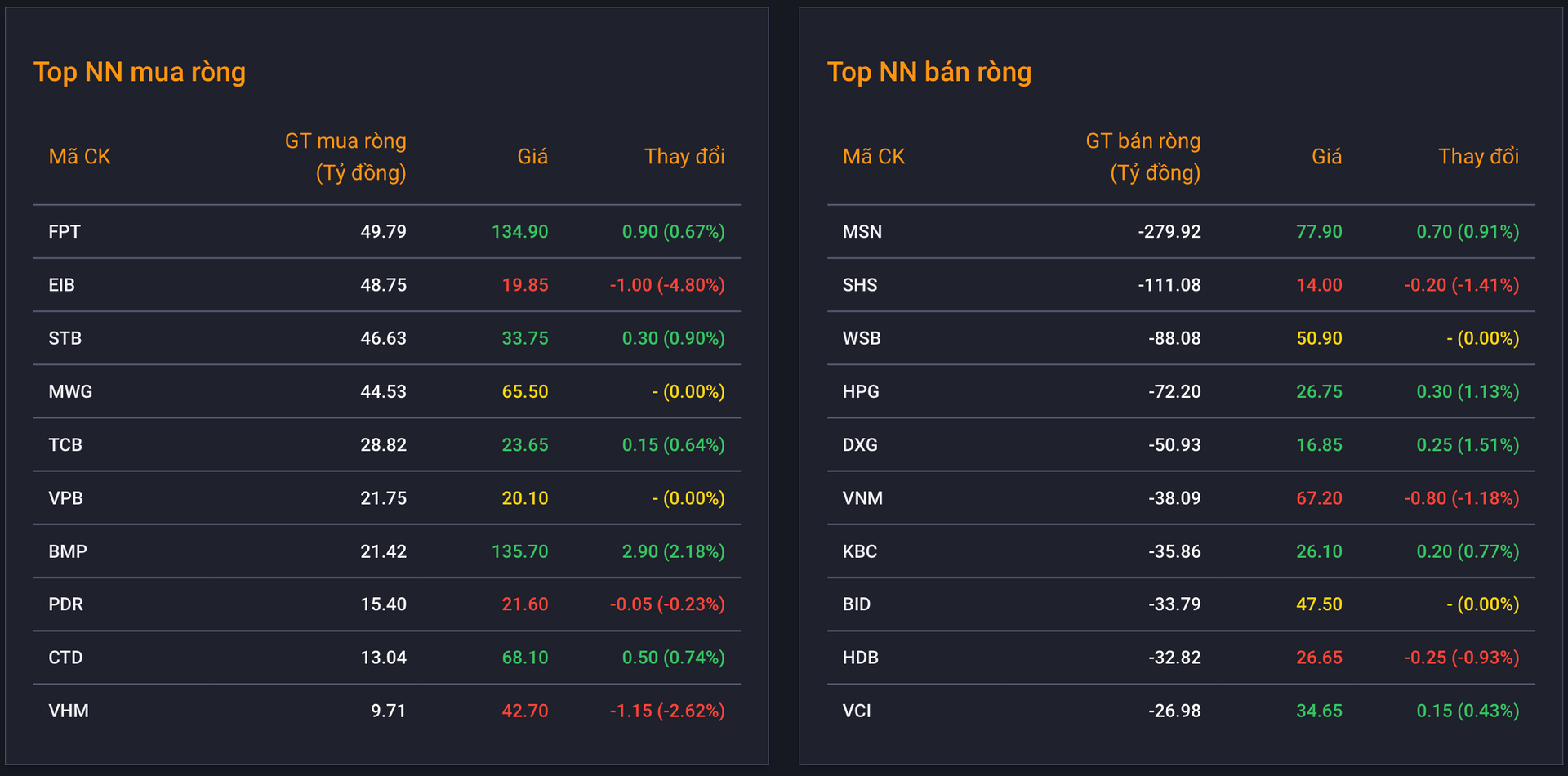
Task: Select the KBC stock code
Action: tap(860, 551)
